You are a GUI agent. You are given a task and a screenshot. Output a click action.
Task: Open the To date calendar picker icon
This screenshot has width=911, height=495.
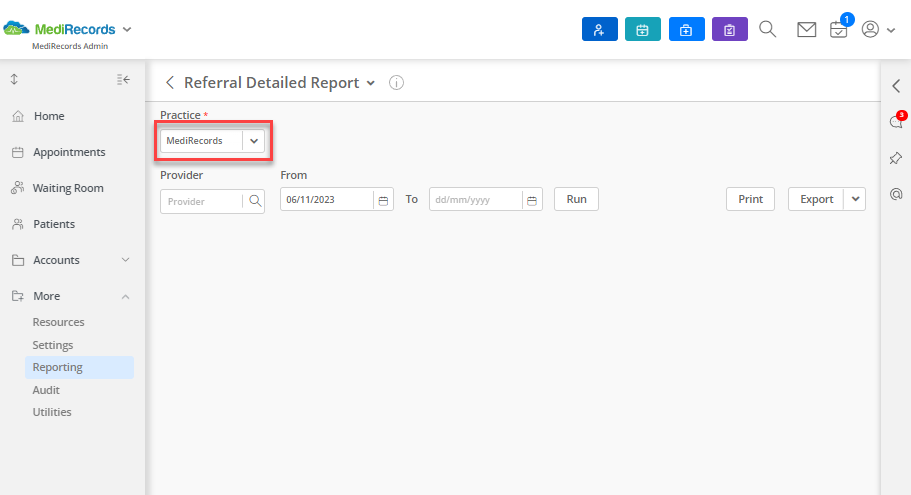coord(532,200)
